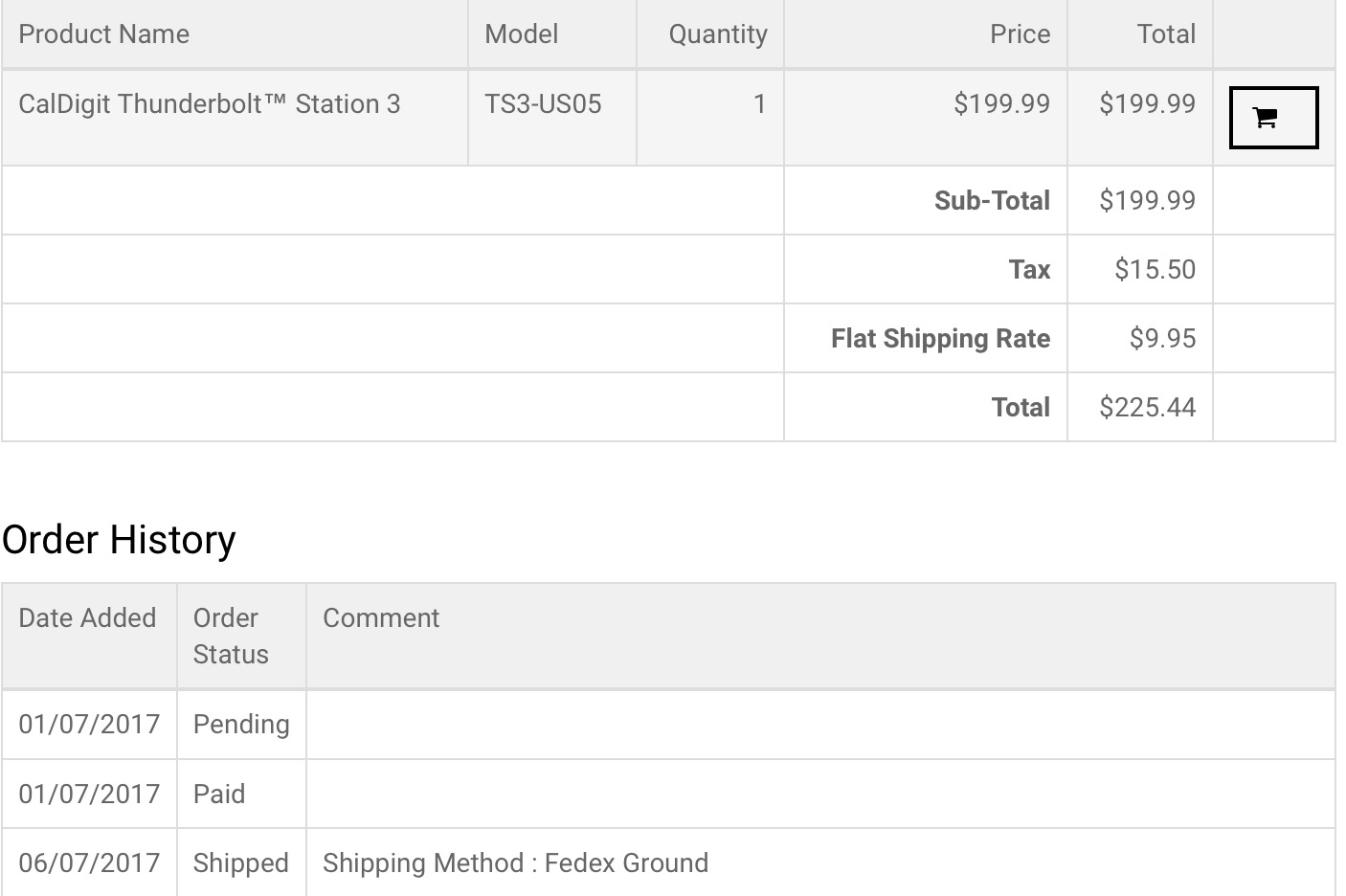Click the Order Status column header

[231, 636]
